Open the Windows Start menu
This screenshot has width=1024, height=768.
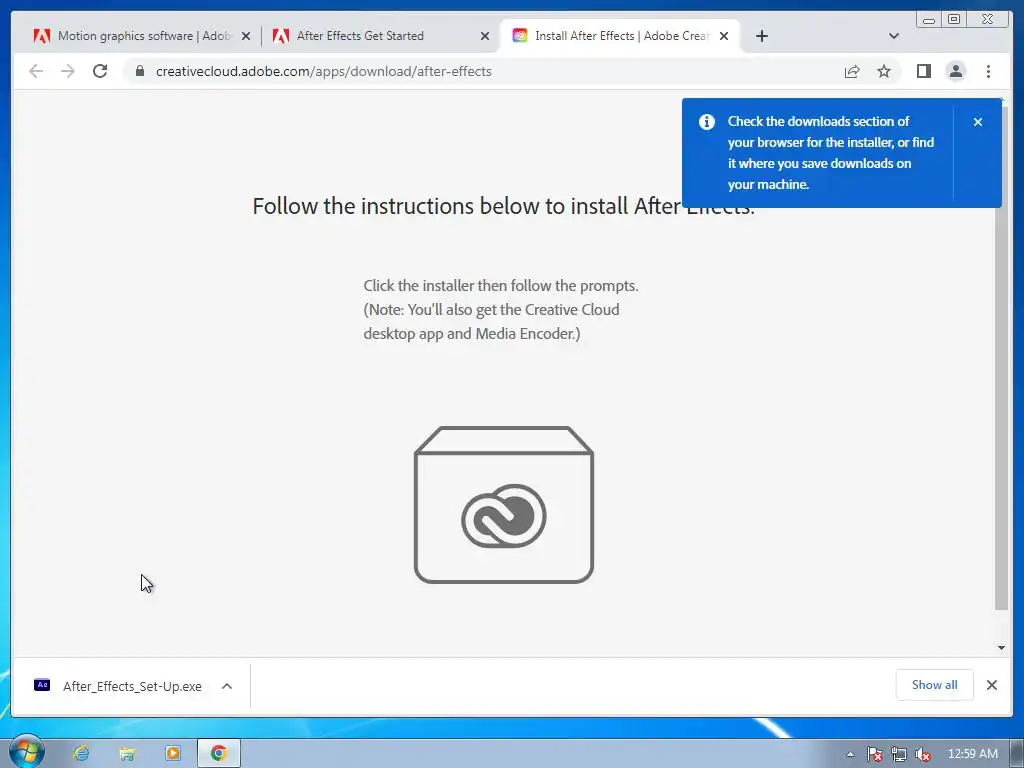click(27, 752)
